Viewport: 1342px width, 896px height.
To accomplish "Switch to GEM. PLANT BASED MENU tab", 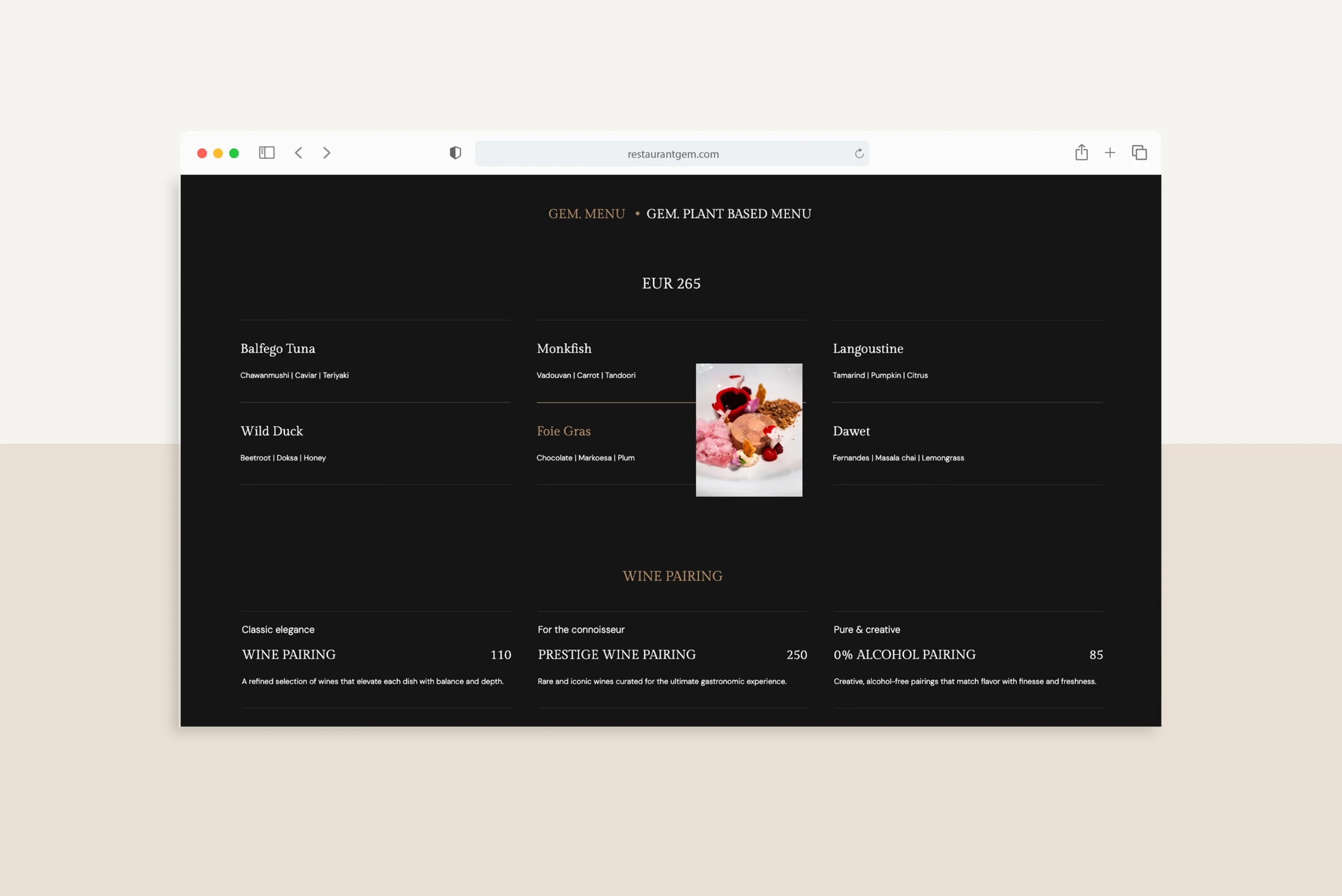I will pos(729,214).
